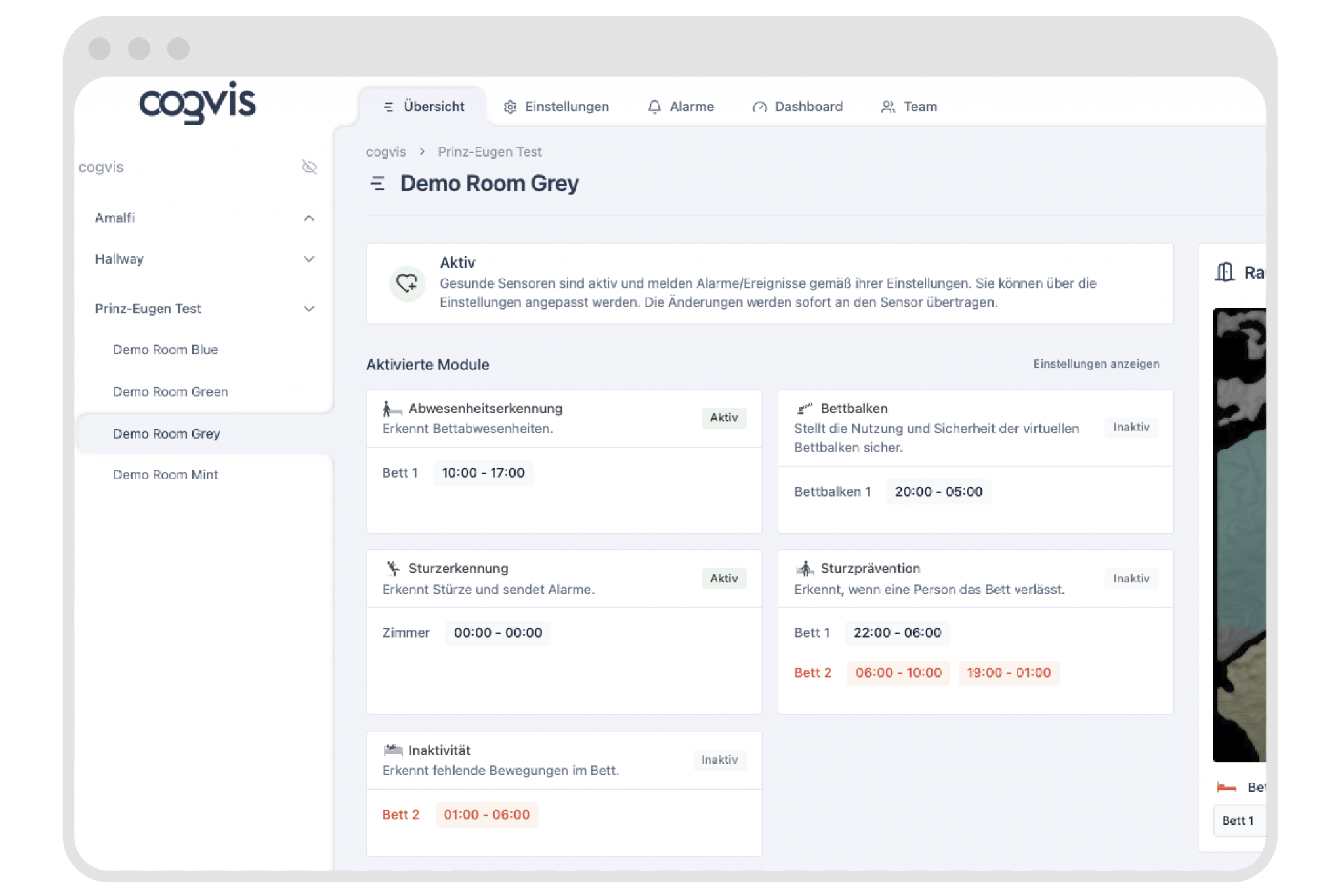The width and height of the screenshot is (1344, 896).
Task: Expand the Hallway group chevron
Action: pyautogui.click(x=309, y=259)
